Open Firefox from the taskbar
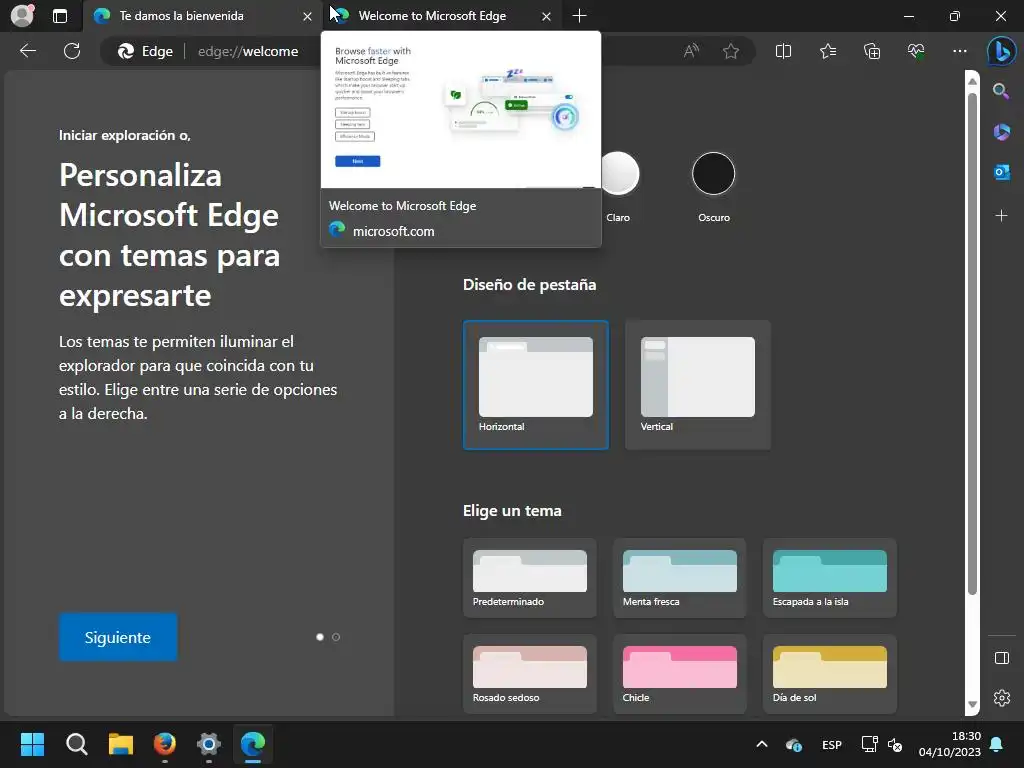1024x768 pixels. pyautogui.click(x=165, y=744)
